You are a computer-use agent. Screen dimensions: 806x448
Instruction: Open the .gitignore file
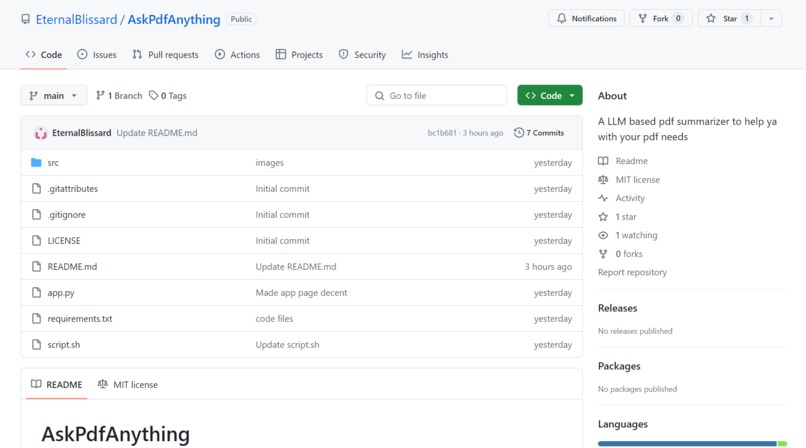click(66, 215)
